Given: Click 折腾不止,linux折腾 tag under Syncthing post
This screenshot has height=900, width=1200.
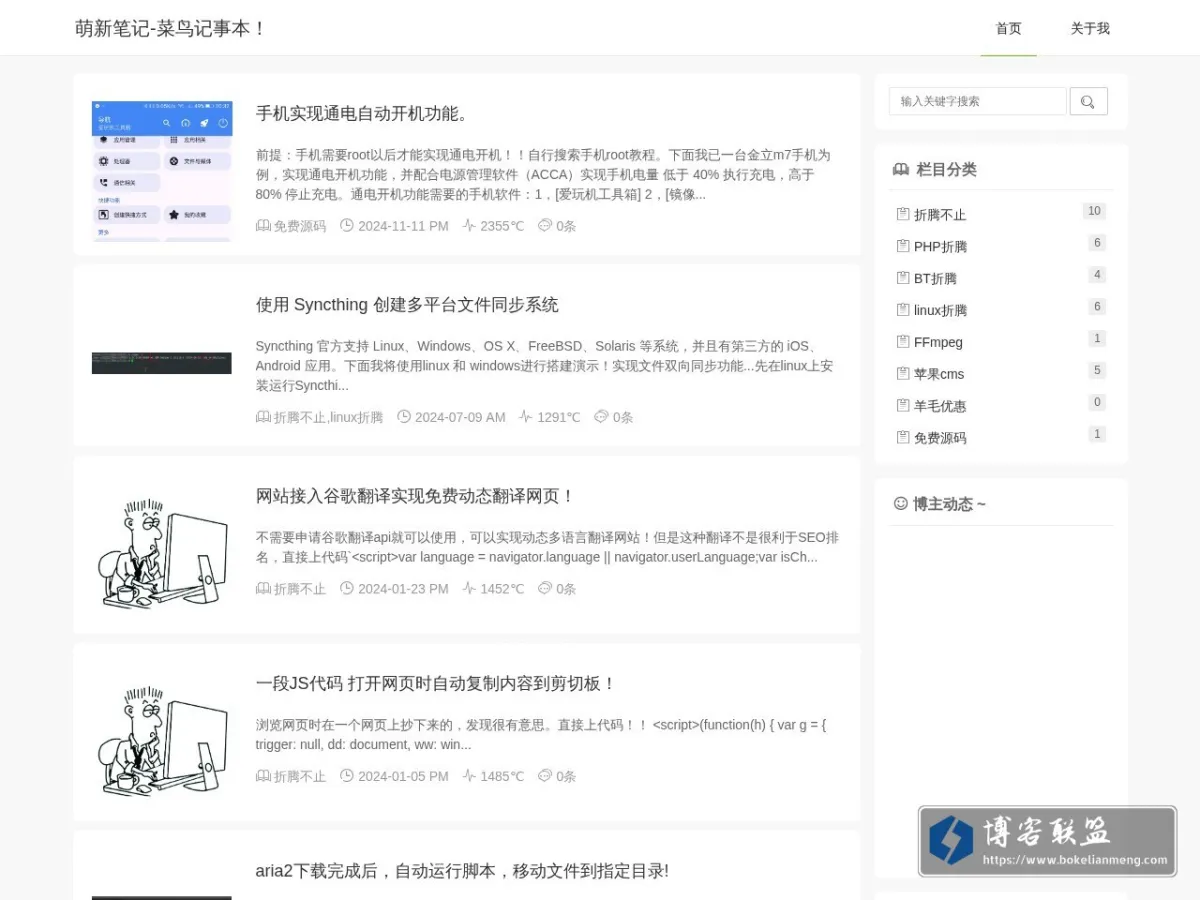Looking at the screenshot, I should point(328,417).
